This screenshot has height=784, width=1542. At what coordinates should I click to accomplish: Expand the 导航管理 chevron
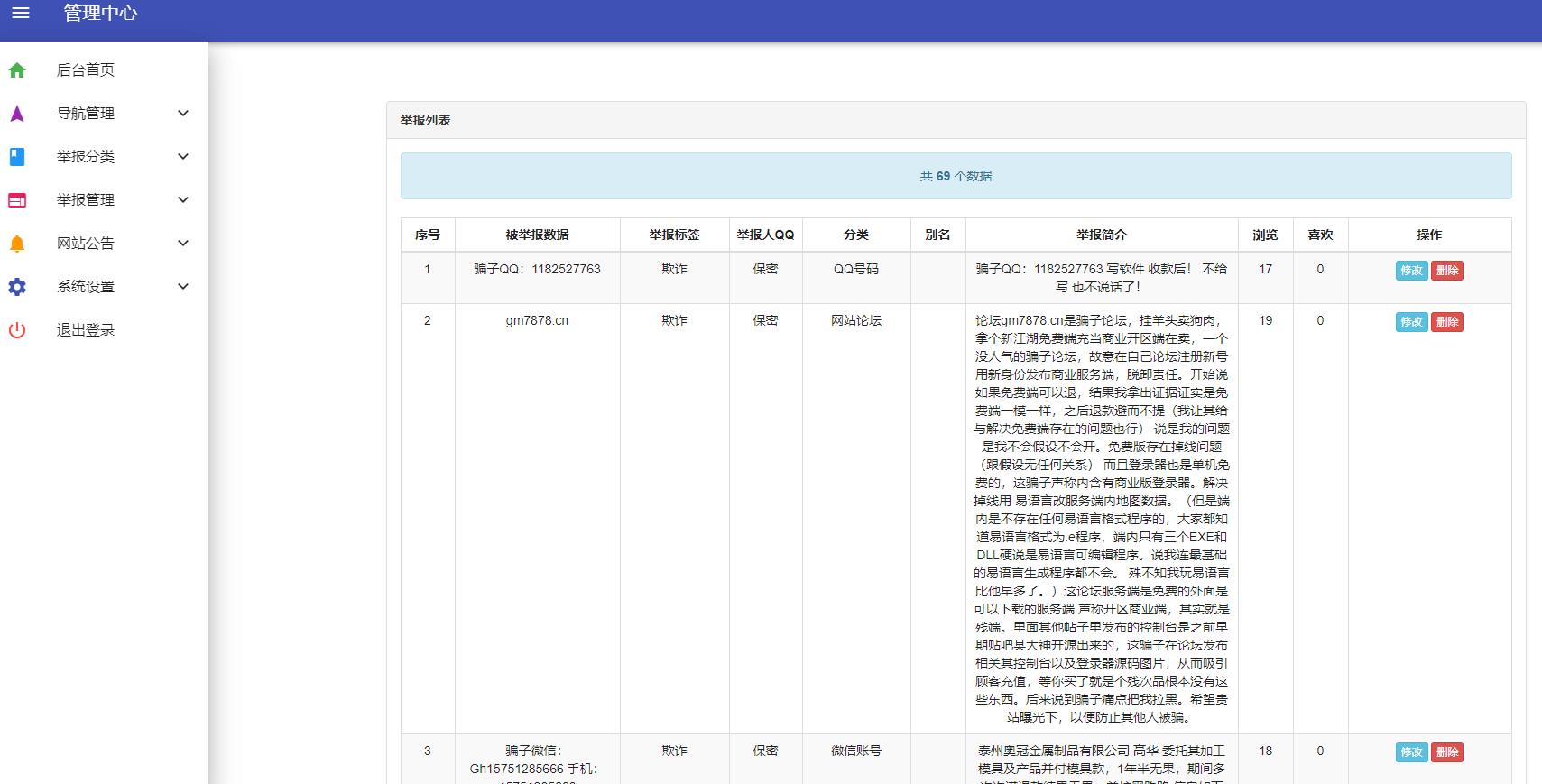[183, 114]
